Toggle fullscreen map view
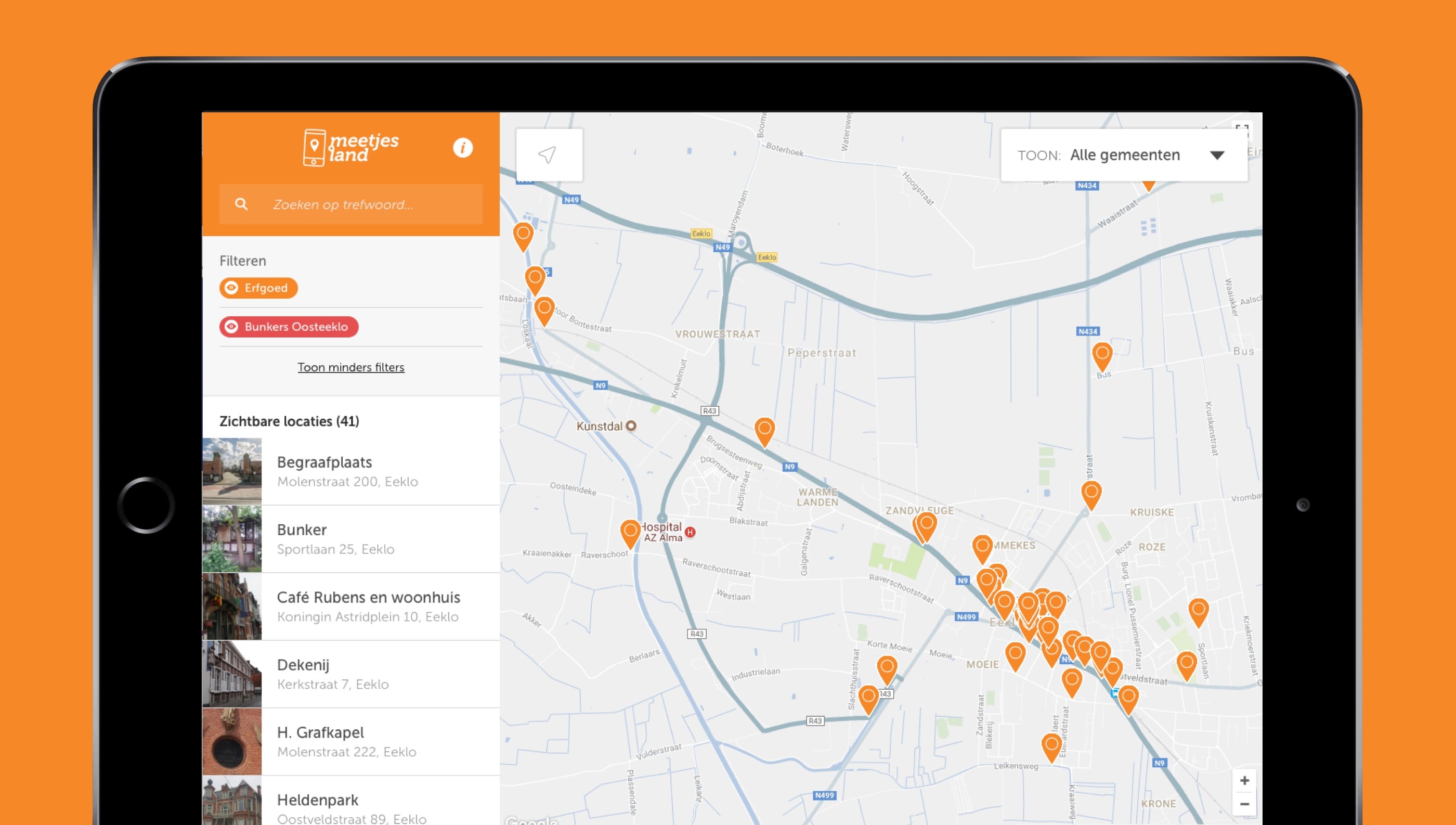This screenshot has height=825, width=1456. point(1242,131)
